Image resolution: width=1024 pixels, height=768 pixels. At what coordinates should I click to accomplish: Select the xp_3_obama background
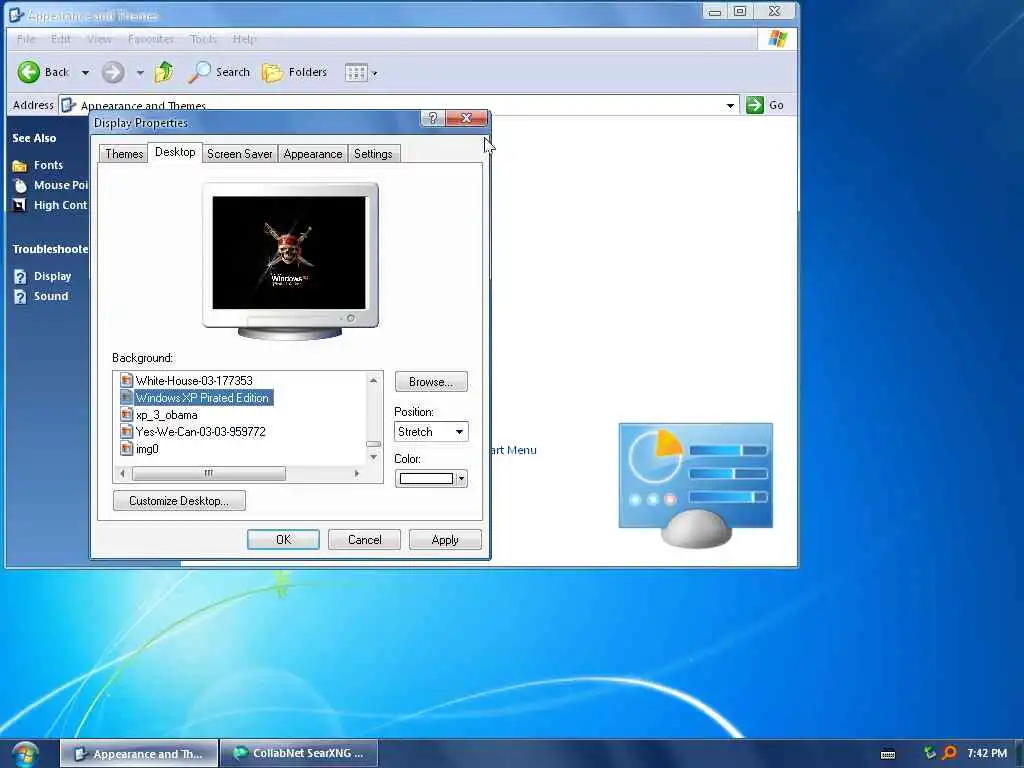[x=167, y=415]
